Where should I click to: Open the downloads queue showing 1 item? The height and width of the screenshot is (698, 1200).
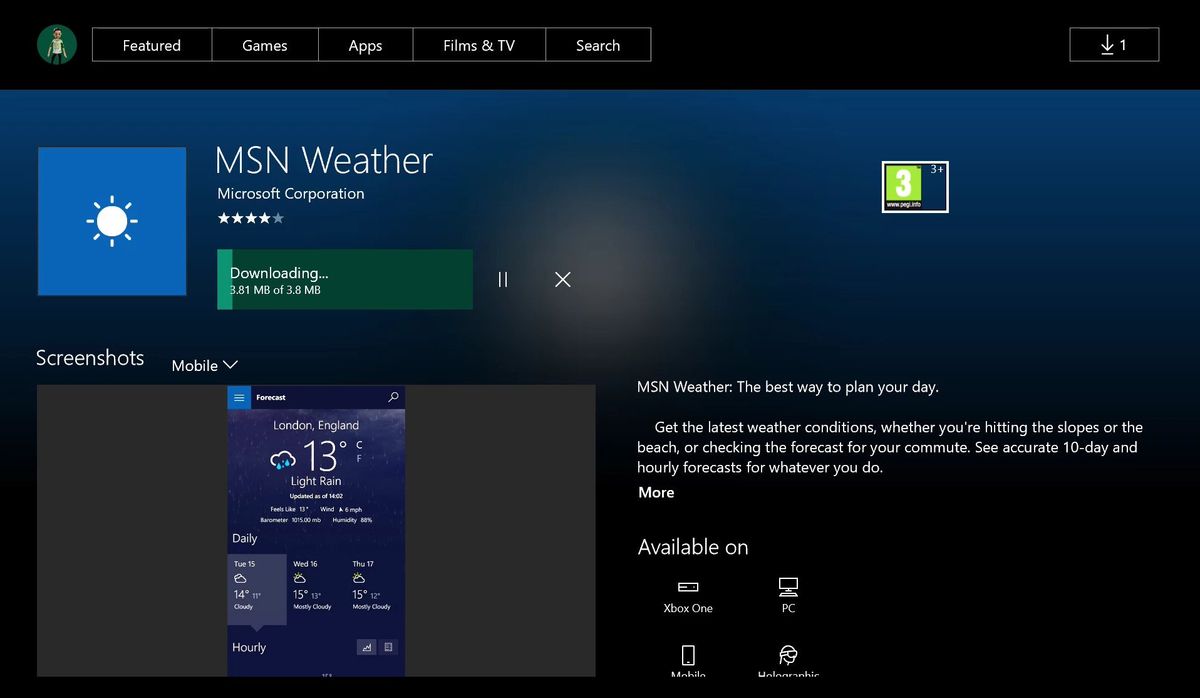(1114, 45)
